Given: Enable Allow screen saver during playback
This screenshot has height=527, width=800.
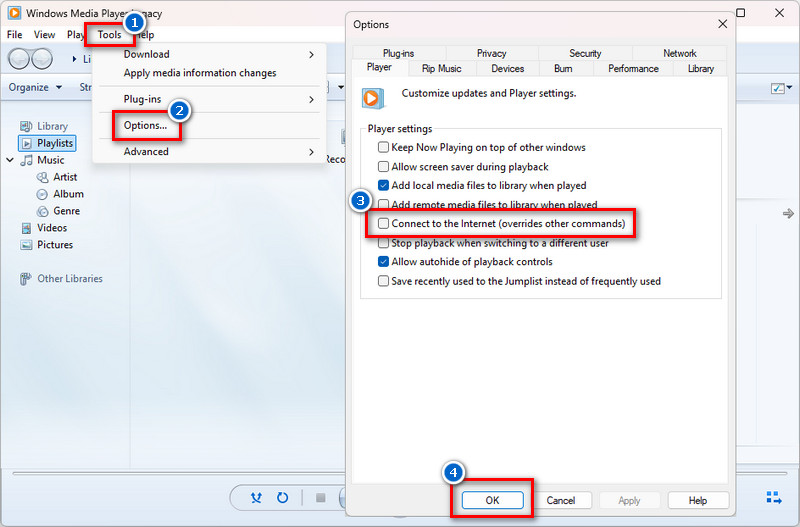Looking at the screenshot, I should pos(383,166).
